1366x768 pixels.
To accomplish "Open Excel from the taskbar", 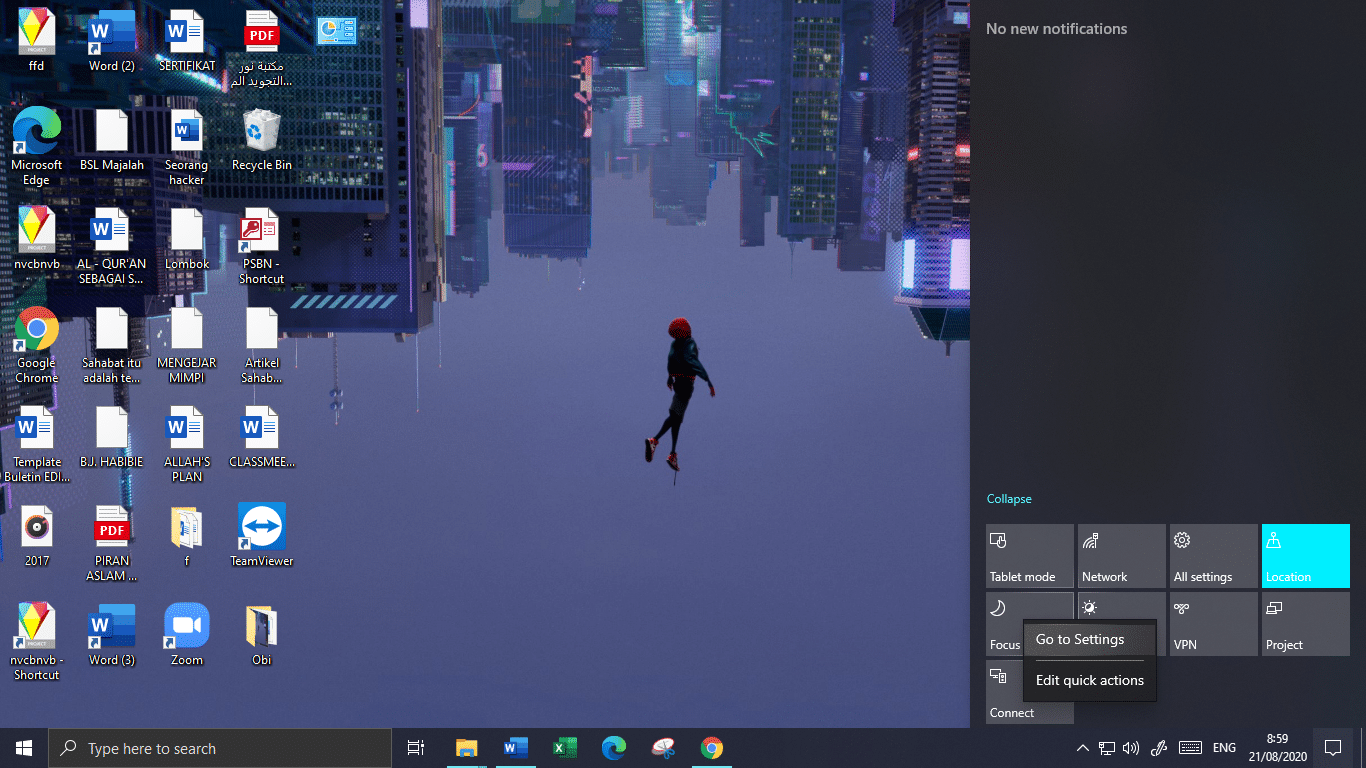I will (x=565, y=748).
